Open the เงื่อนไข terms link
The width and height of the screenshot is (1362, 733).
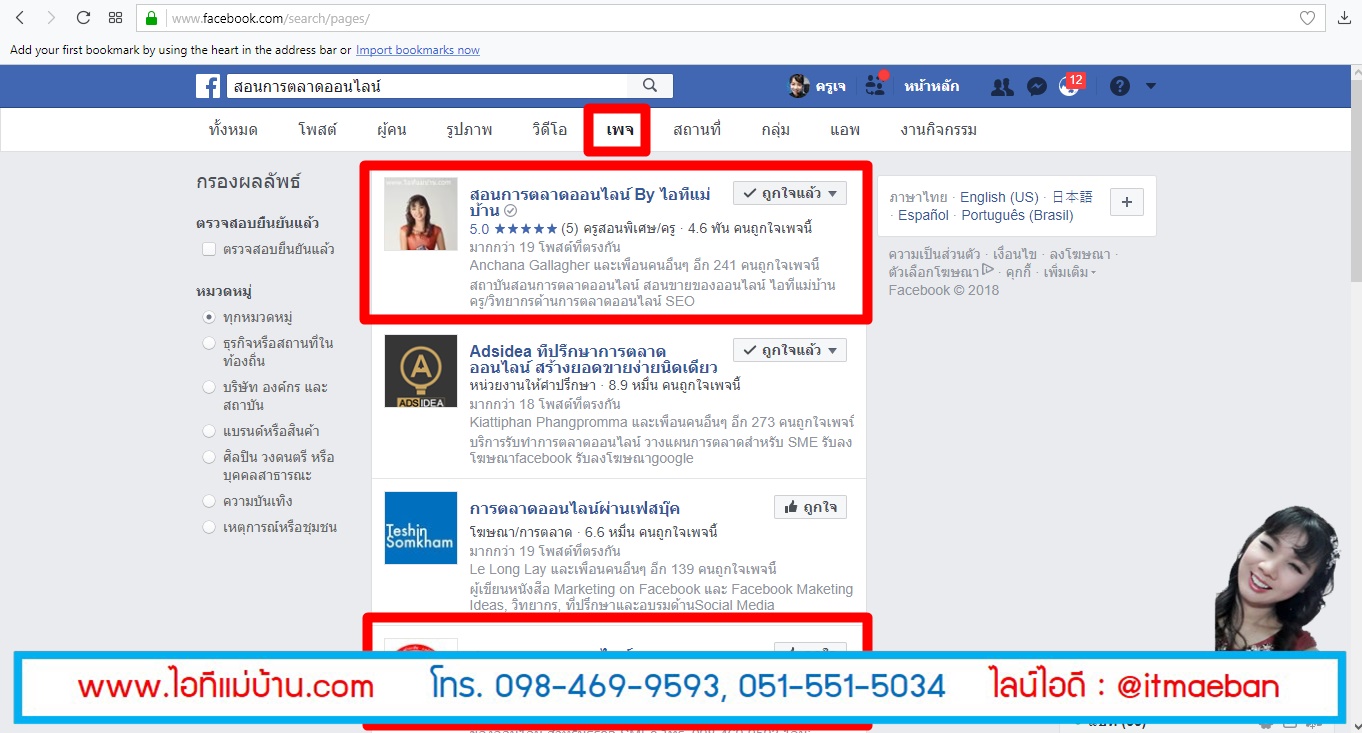tap(1015, 254)
